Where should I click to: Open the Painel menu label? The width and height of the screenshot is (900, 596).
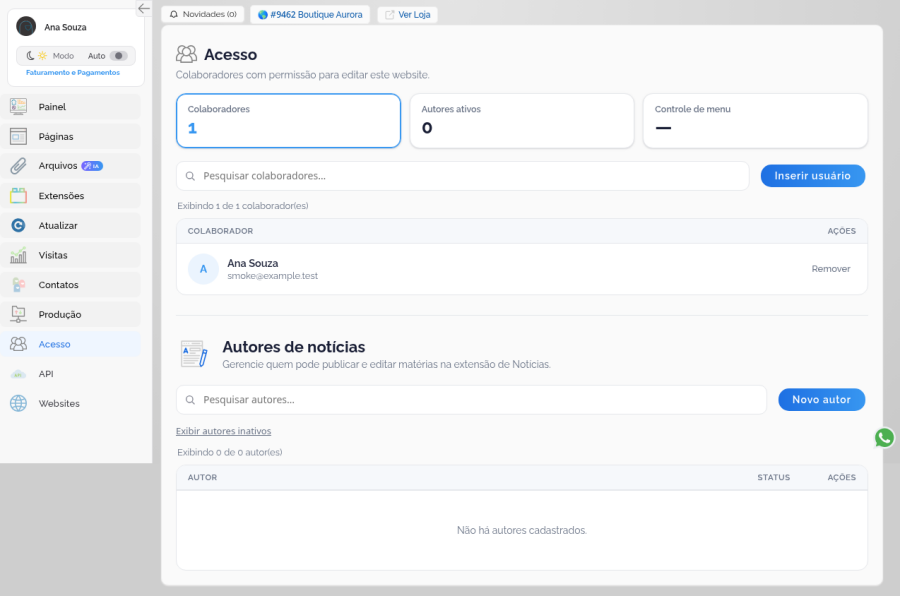(52, 107)
